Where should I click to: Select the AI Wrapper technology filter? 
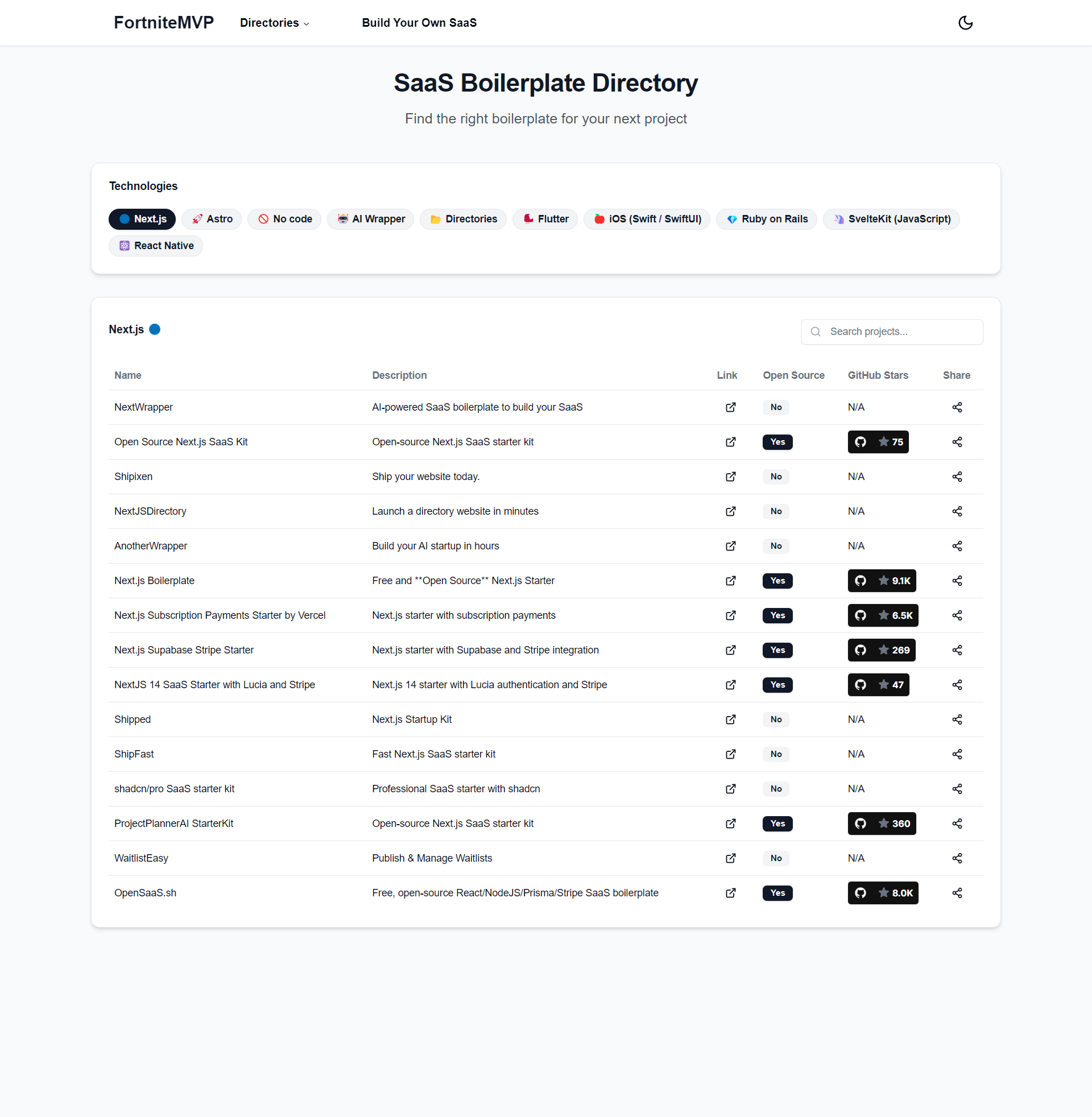pos(370,219)
